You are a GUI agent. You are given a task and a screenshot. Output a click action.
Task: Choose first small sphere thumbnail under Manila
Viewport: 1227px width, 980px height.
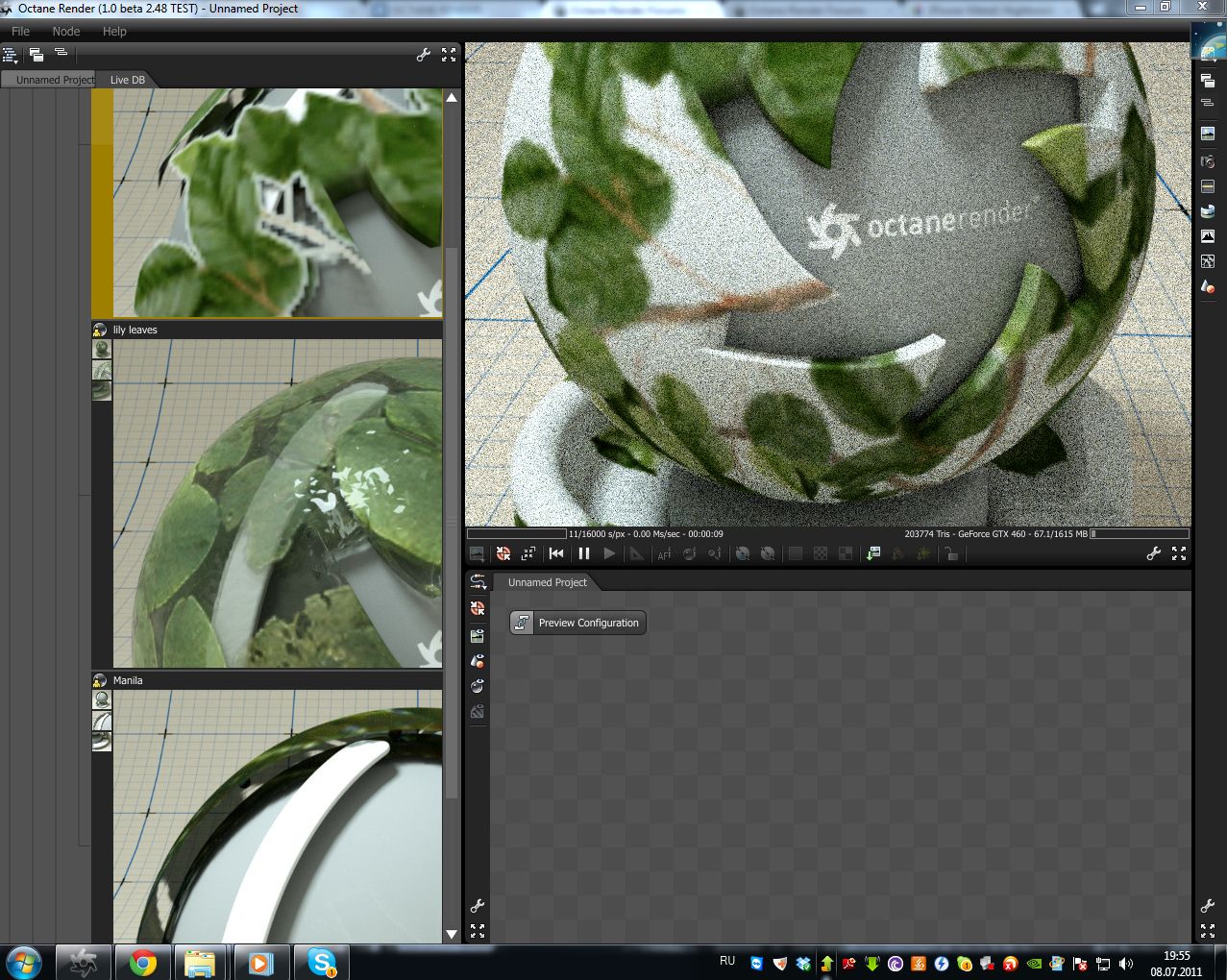pos(102,699)
